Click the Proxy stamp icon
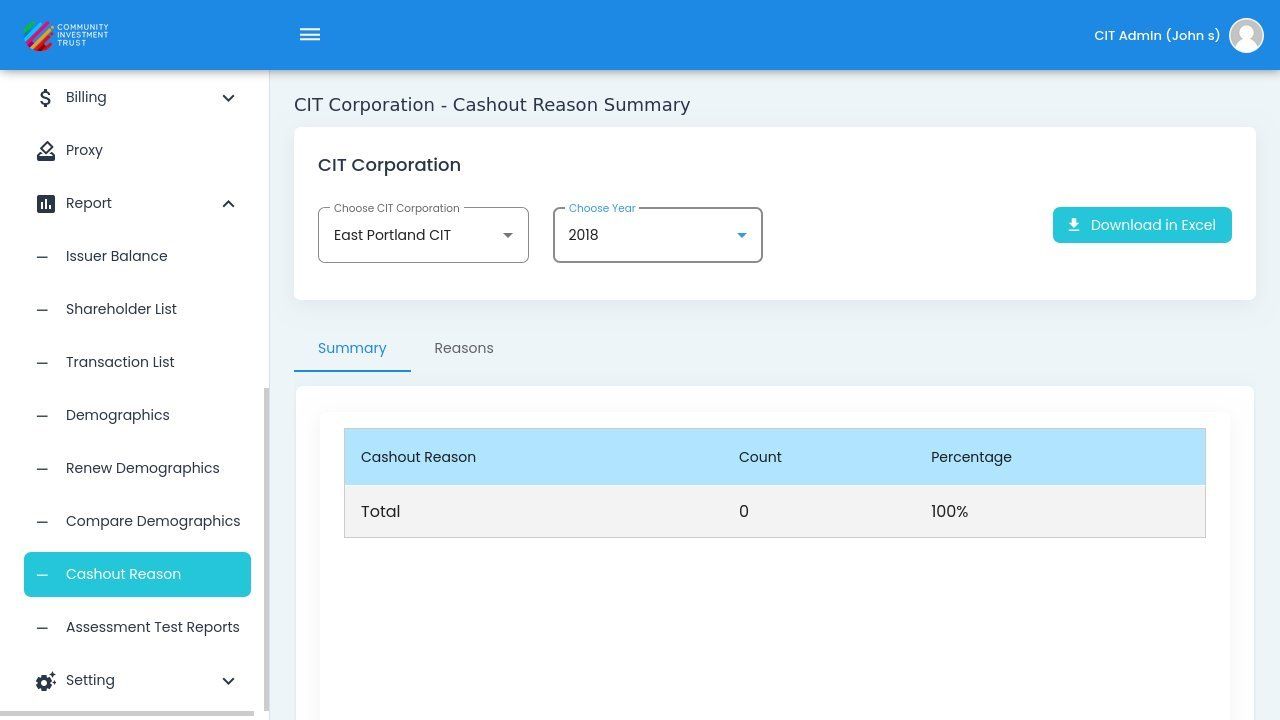 click(x=45, y=151)
